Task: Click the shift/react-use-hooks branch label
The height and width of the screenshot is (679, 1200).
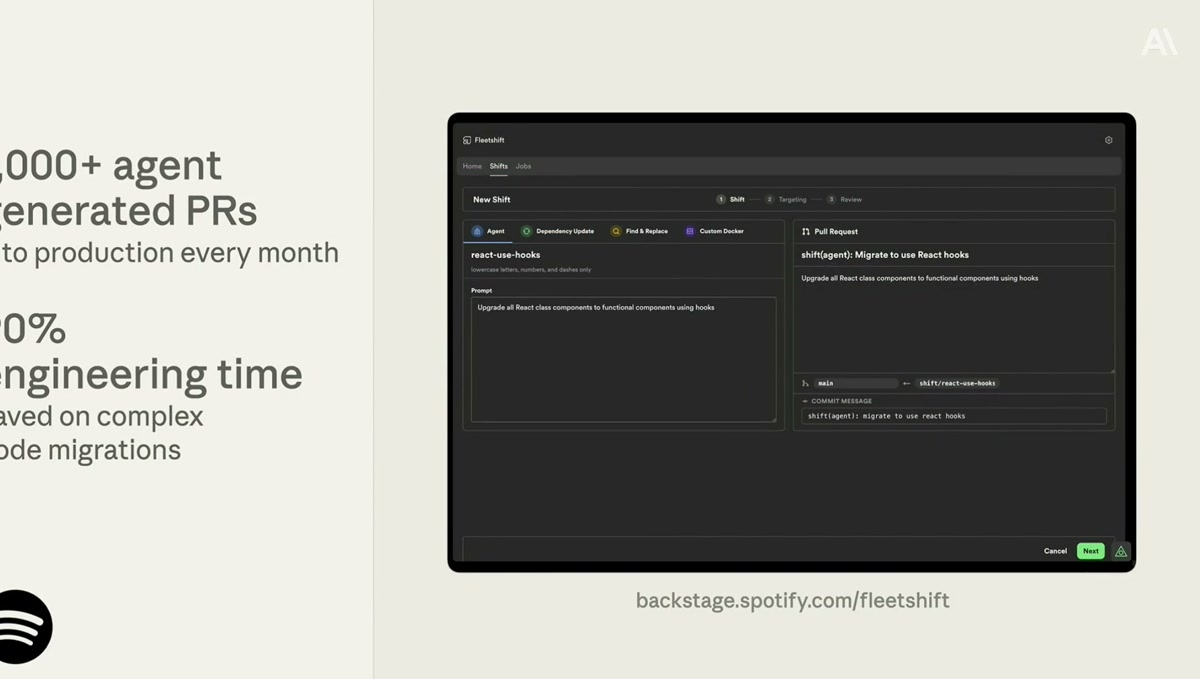Action: [x=957, y=383]
